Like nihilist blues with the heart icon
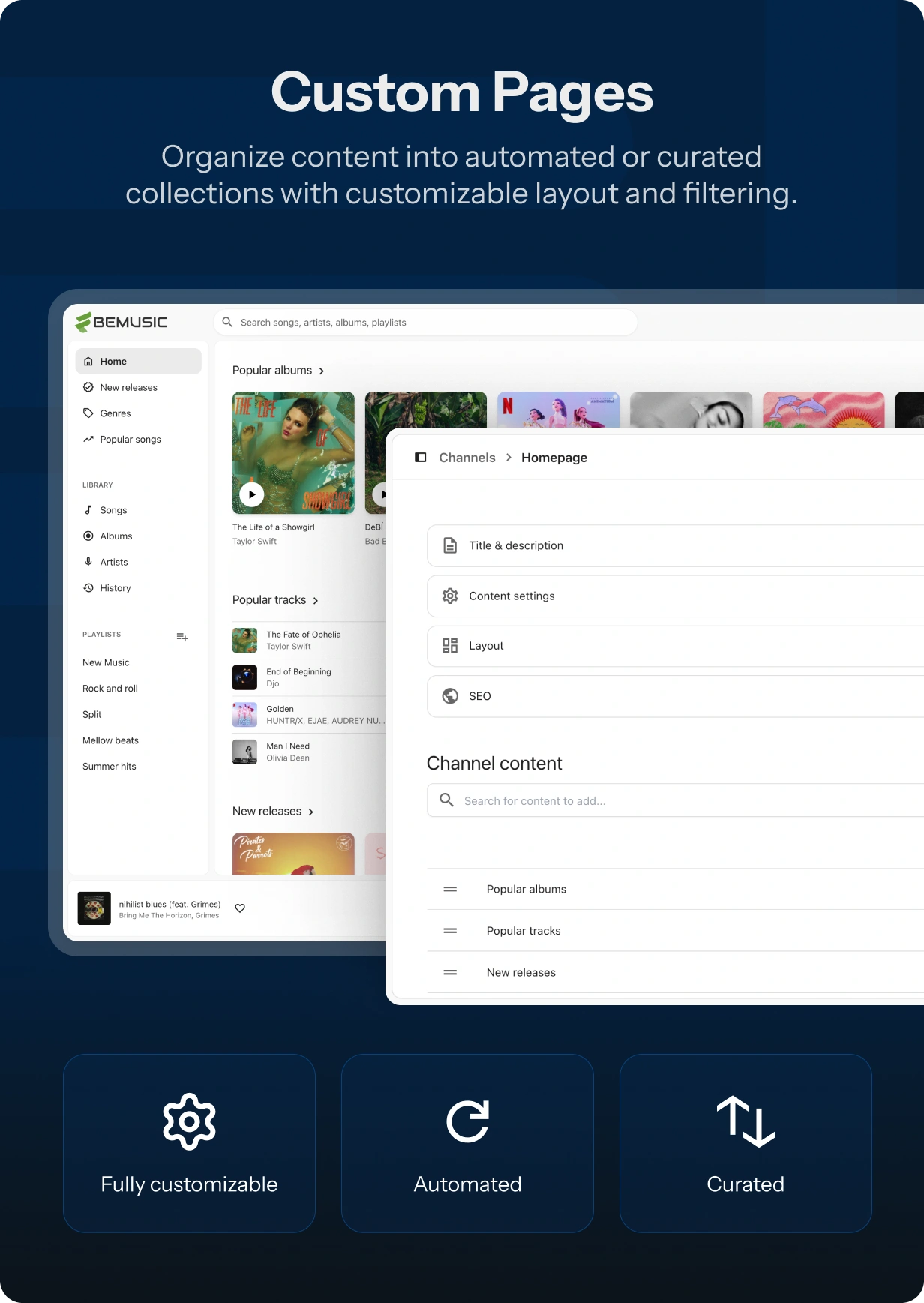Screen dimensions: 924x1303 point(240,908)
